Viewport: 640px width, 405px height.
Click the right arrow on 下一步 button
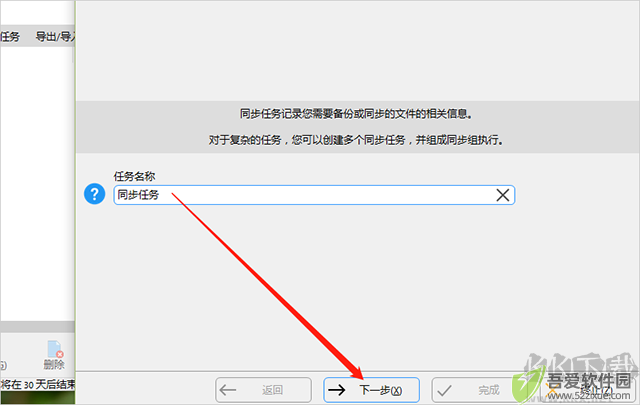[337, 390]
